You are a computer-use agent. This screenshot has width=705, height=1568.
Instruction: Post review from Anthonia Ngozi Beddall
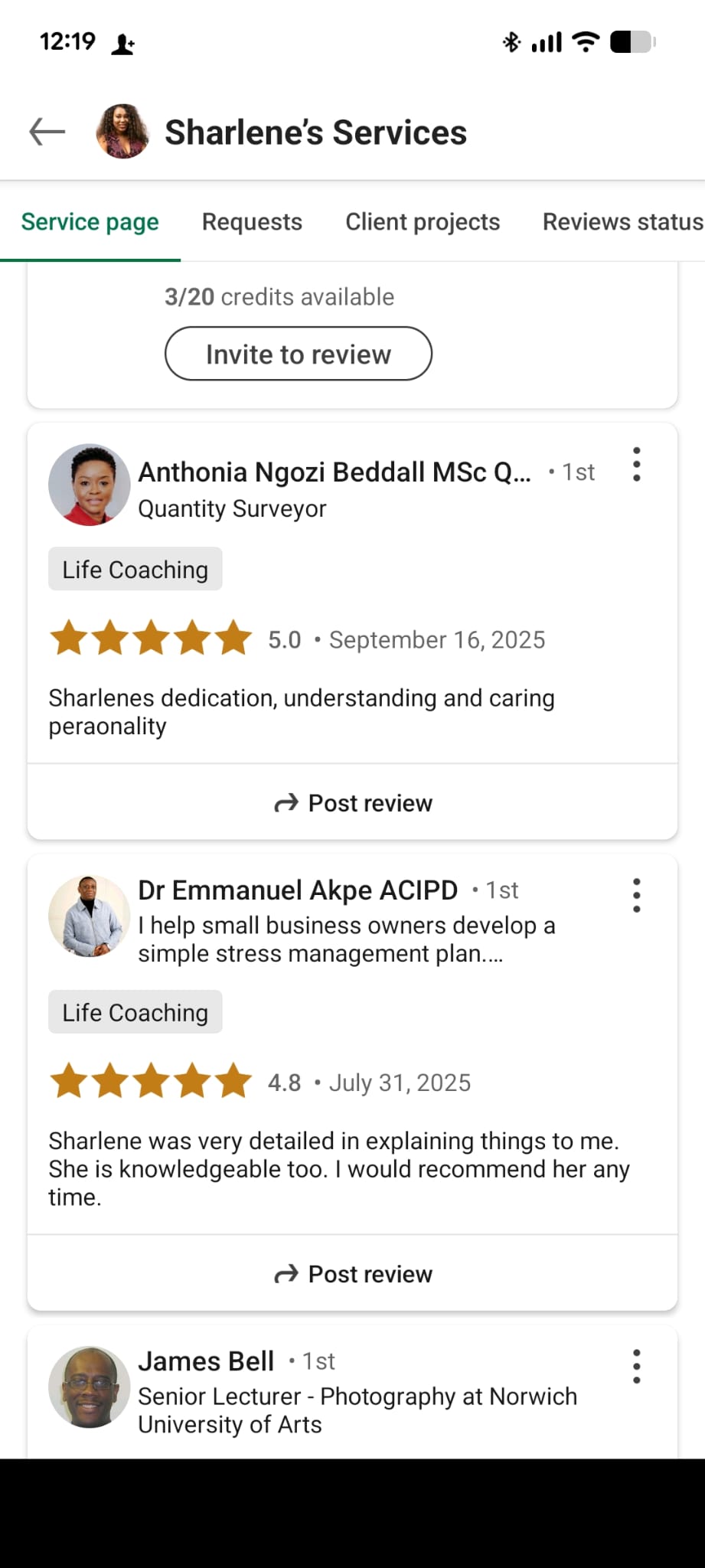(353, 803)
